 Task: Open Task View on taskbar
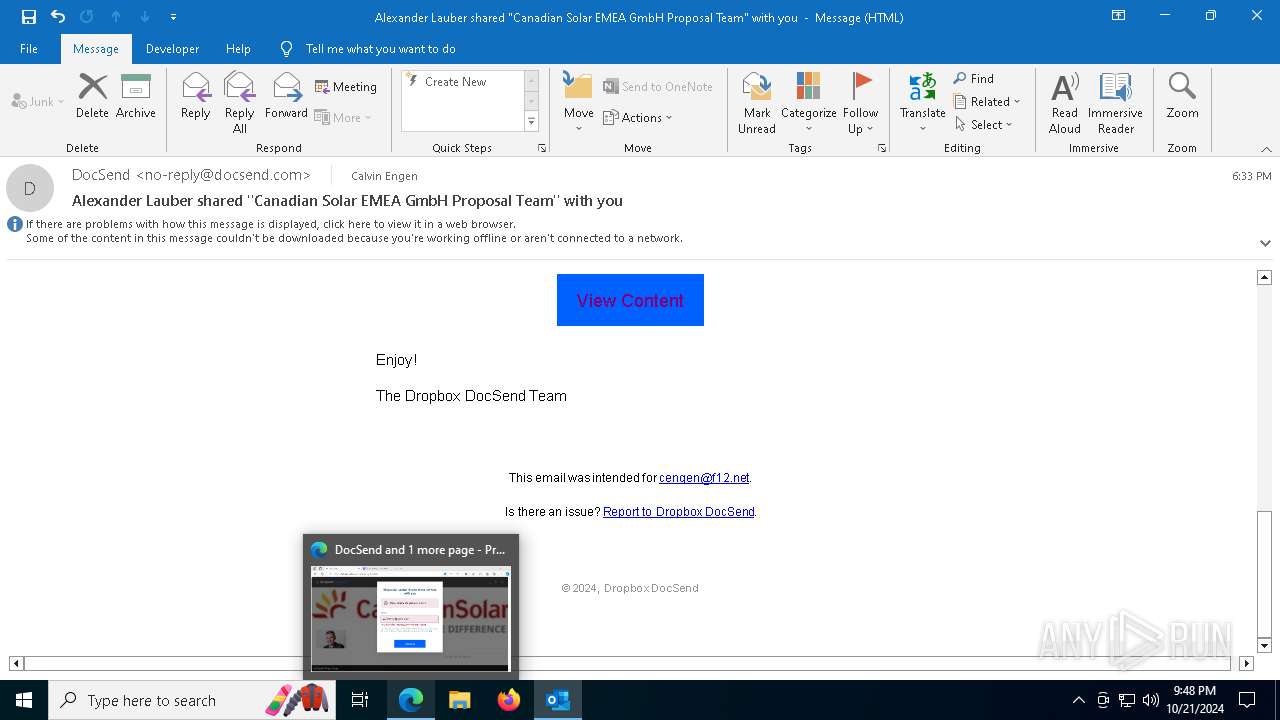[x=360, y=700]
